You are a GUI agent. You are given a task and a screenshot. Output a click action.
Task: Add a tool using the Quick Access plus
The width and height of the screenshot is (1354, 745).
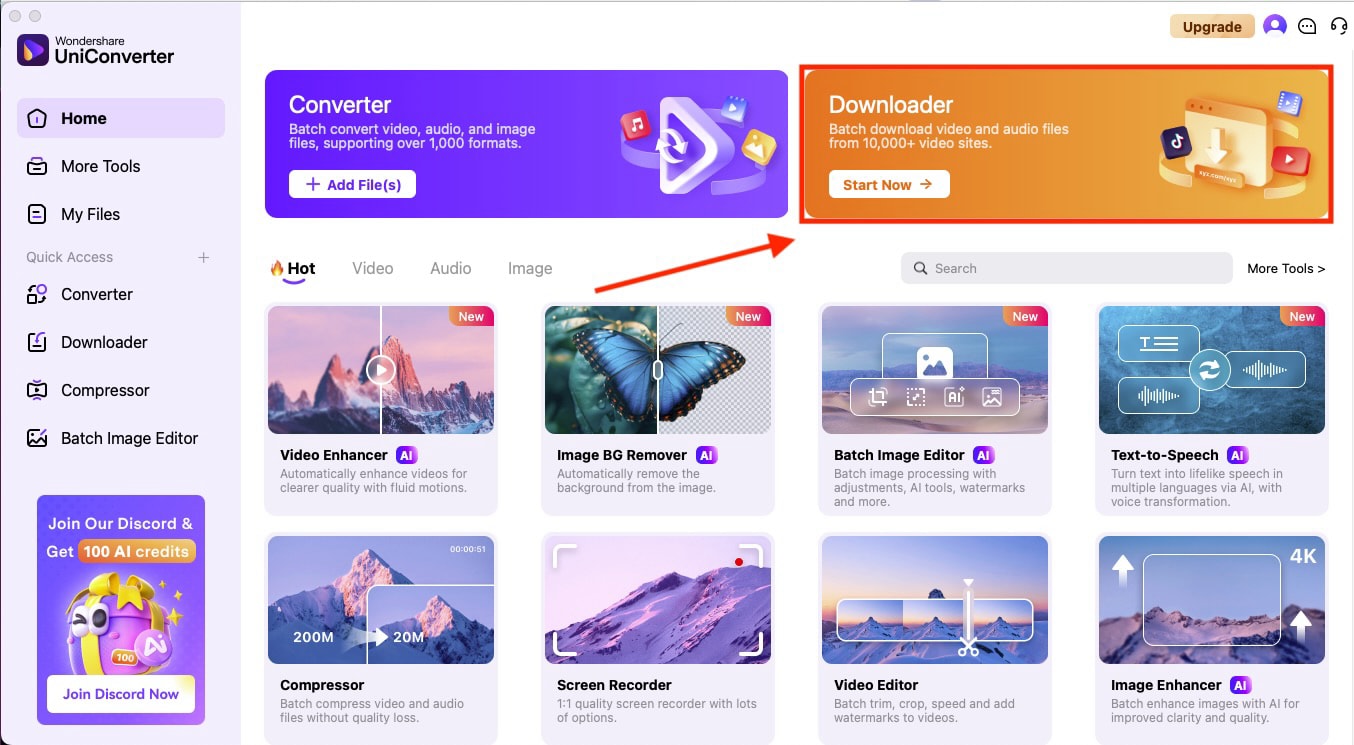pyautogui.click(x=203, y=257)
